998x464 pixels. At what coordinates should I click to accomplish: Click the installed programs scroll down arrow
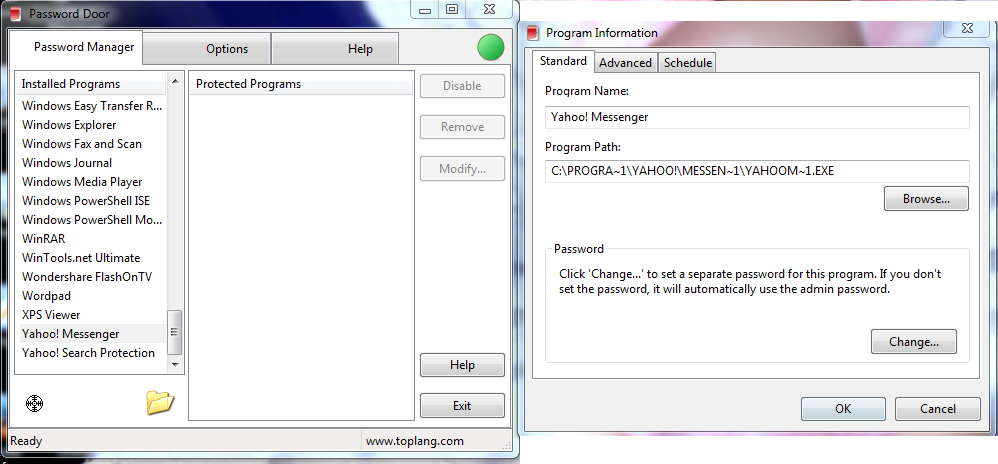point(174,365)
